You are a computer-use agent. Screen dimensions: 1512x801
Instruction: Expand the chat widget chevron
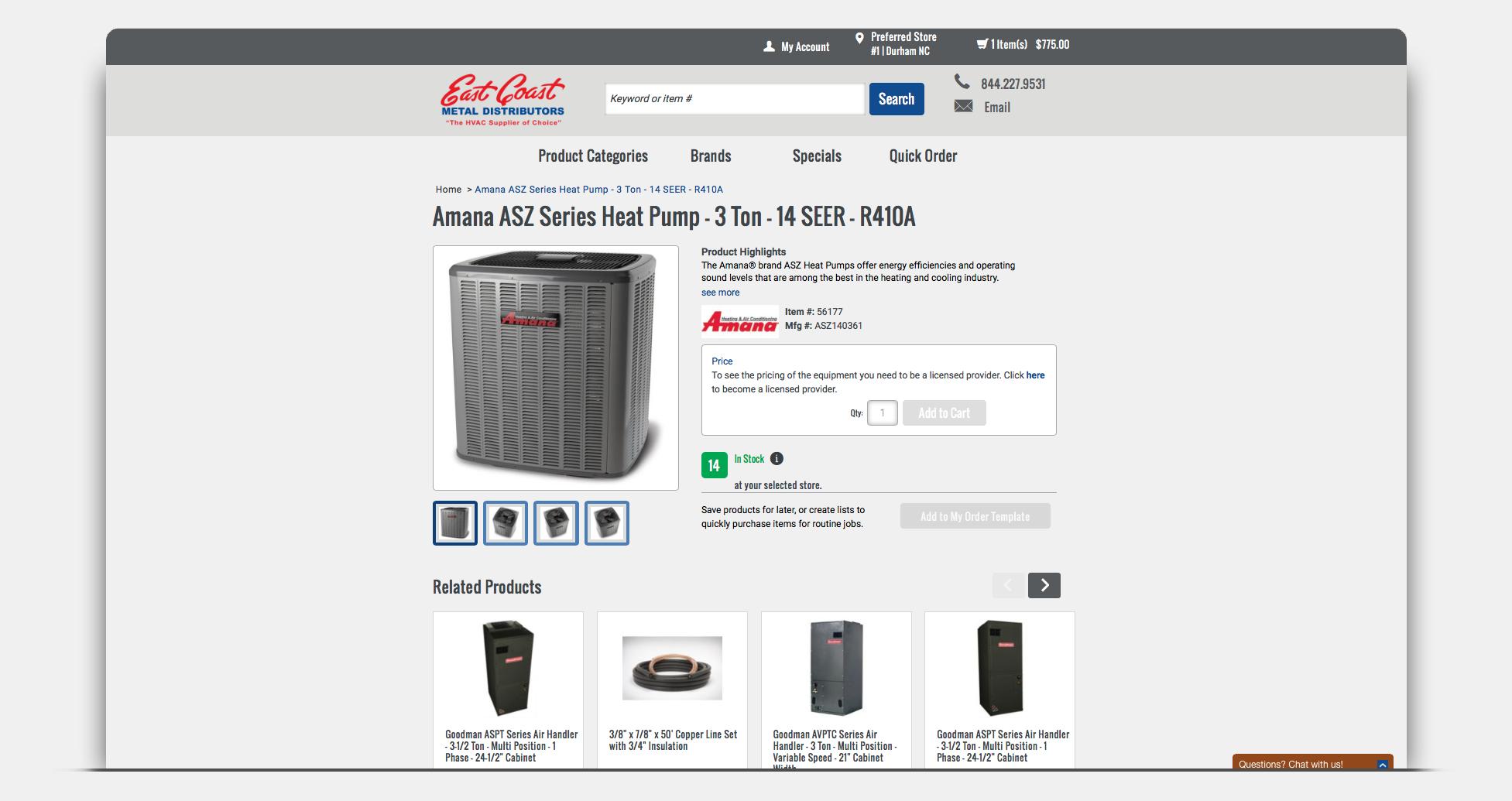1382,765
